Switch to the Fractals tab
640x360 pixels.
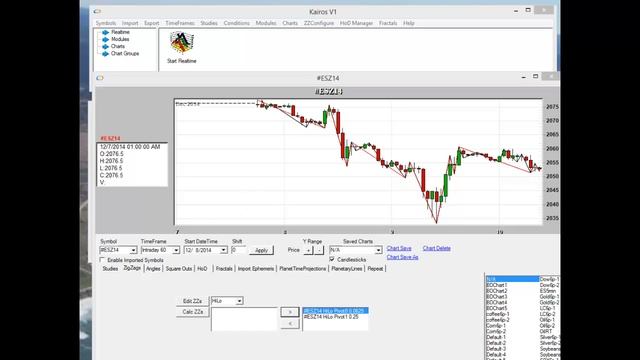[224, 269]
